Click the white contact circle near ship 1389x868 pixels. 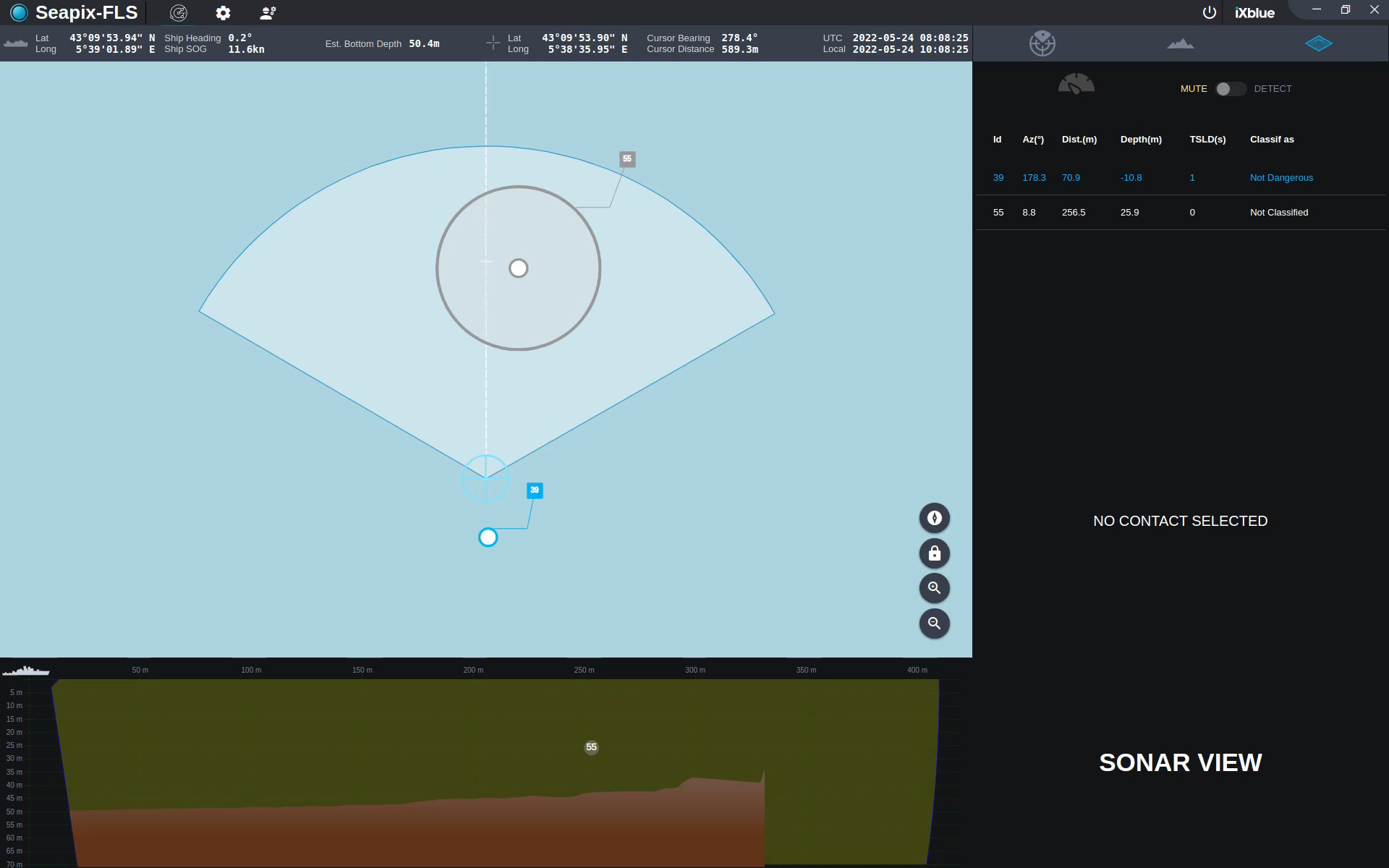[x=488, y=537]
